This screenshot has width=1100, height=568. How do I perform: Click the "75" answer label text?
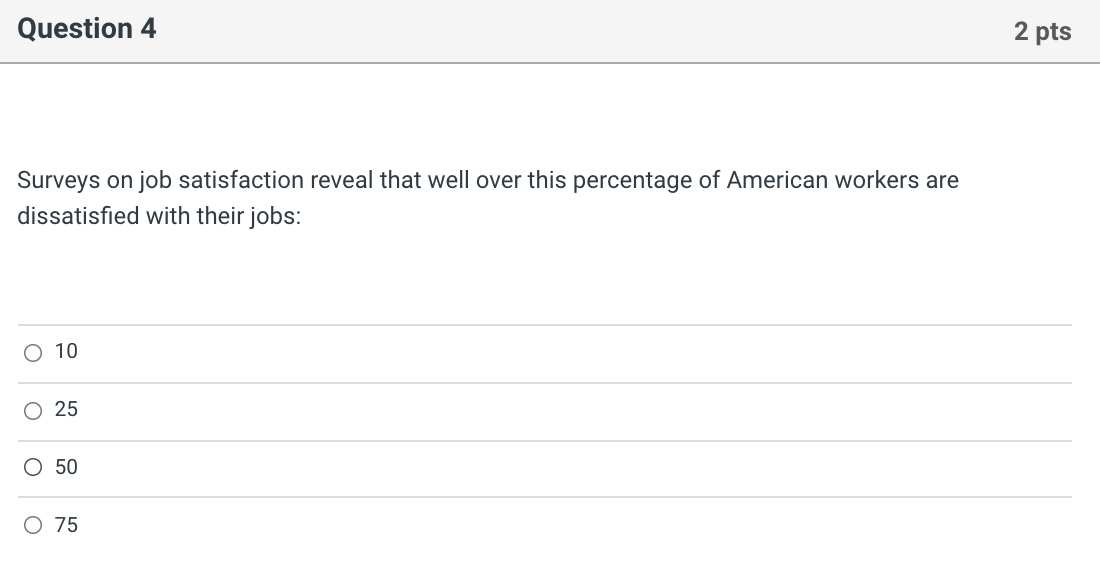pos(66,525)
